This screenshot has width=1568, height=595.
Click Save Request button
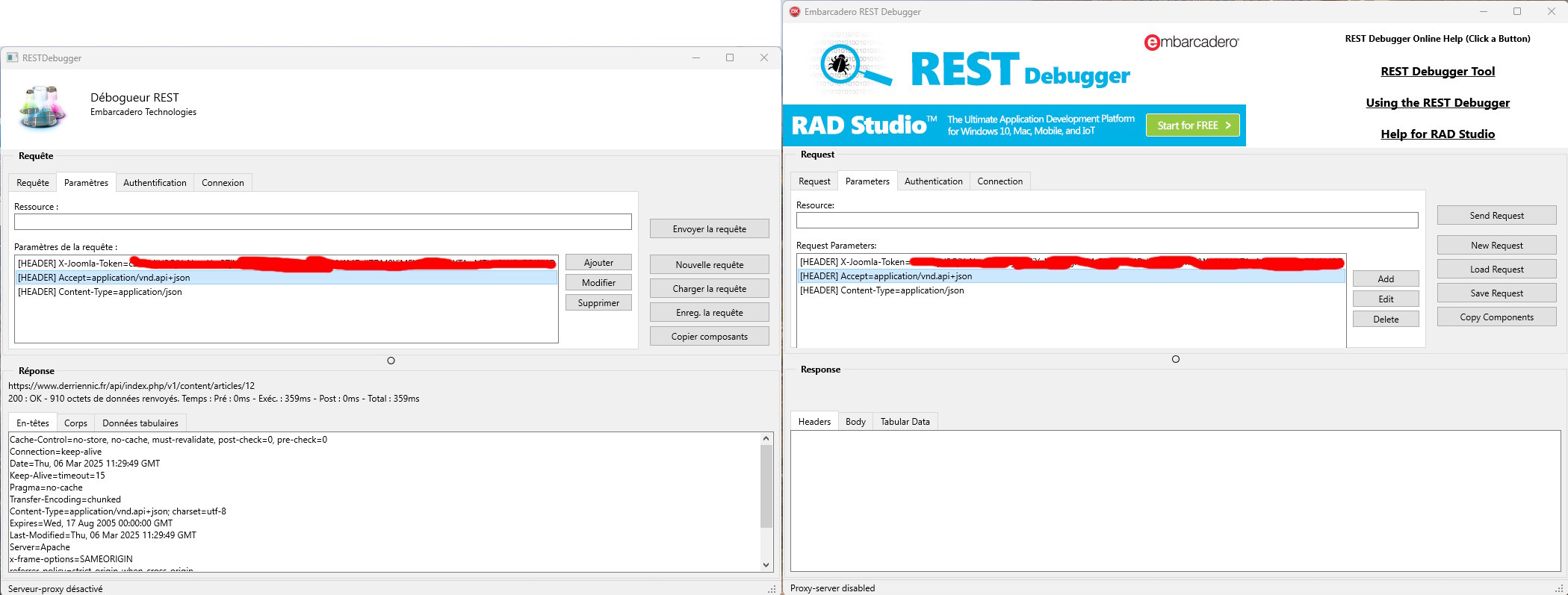coord(1497,293)
